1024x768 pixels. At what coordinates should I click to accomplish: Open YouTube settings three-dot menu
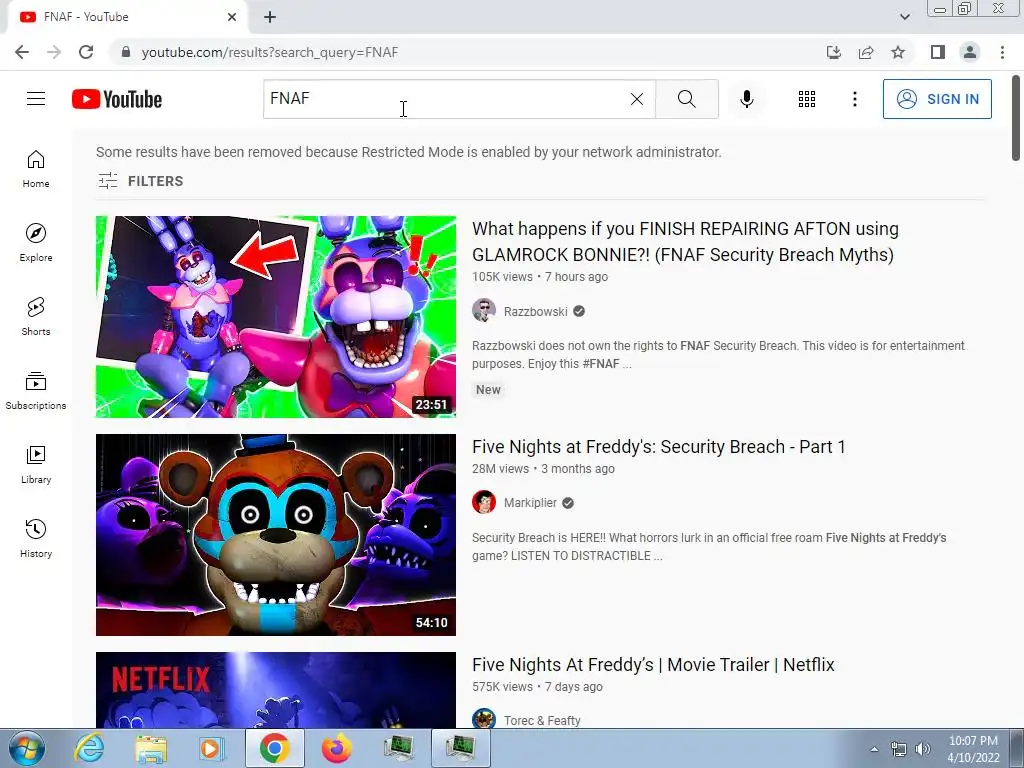click(x=854, y=99)
